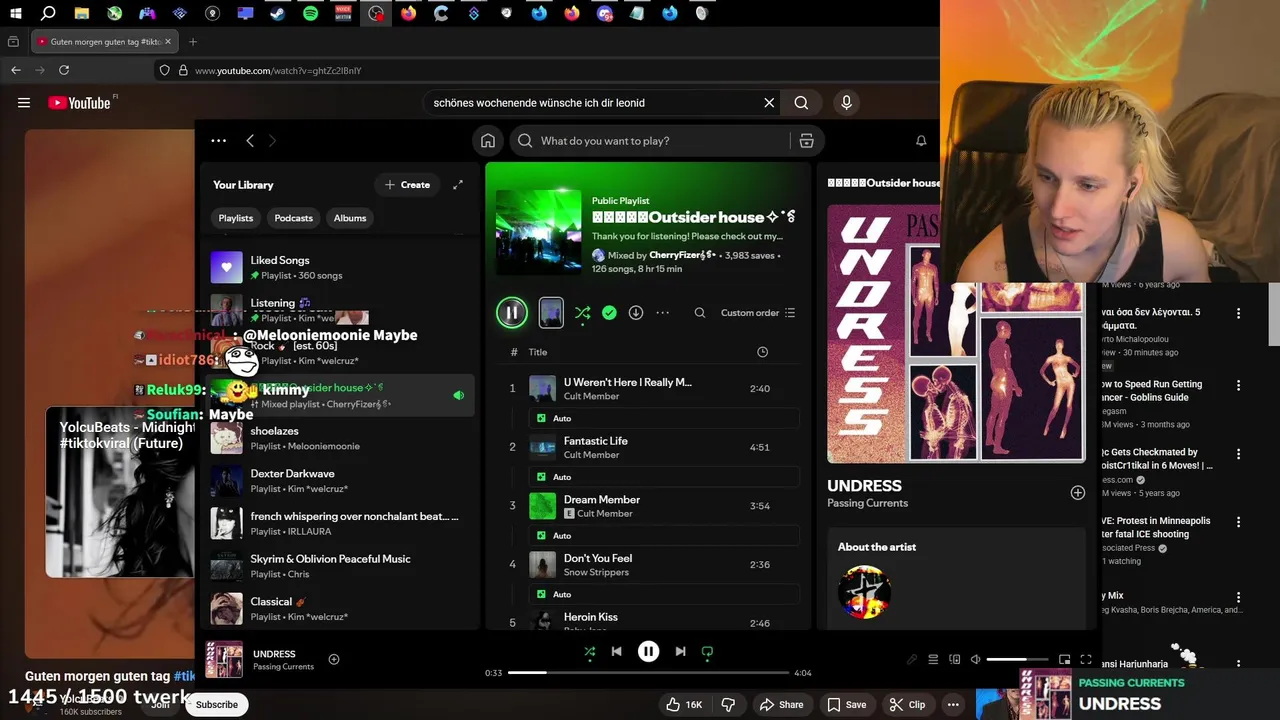Open the french whispering playlist
The width and height of the screenshot is (1280, 720).
click(x=339, y=523)
